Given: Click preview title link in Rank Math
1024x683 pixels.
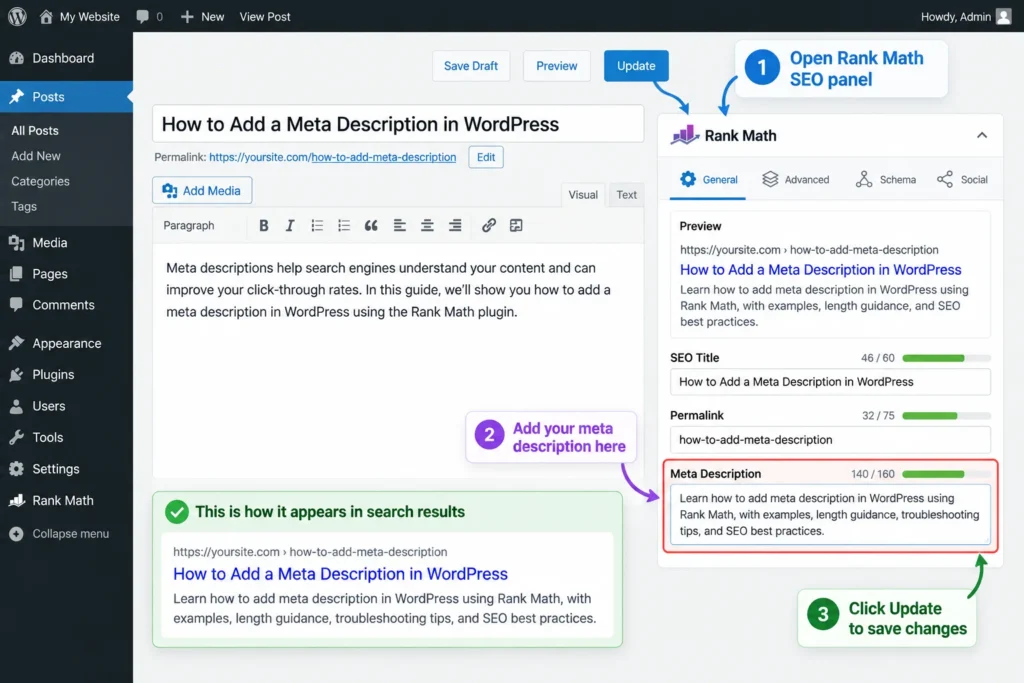Looking at the screenshot, I should click(820, 270).
